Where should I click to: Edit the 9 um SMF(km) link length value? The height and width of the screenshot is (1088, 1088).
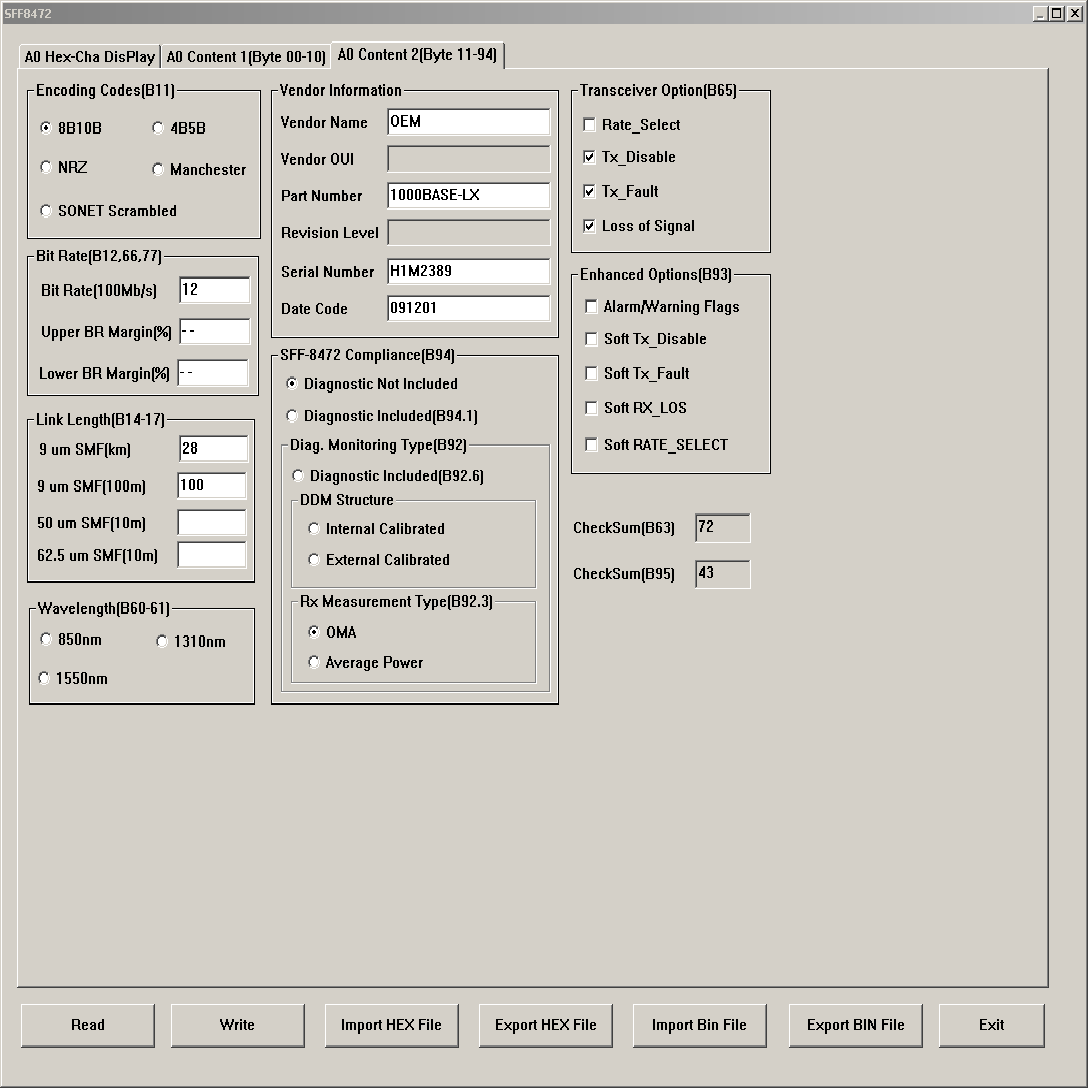click(212, 448)
